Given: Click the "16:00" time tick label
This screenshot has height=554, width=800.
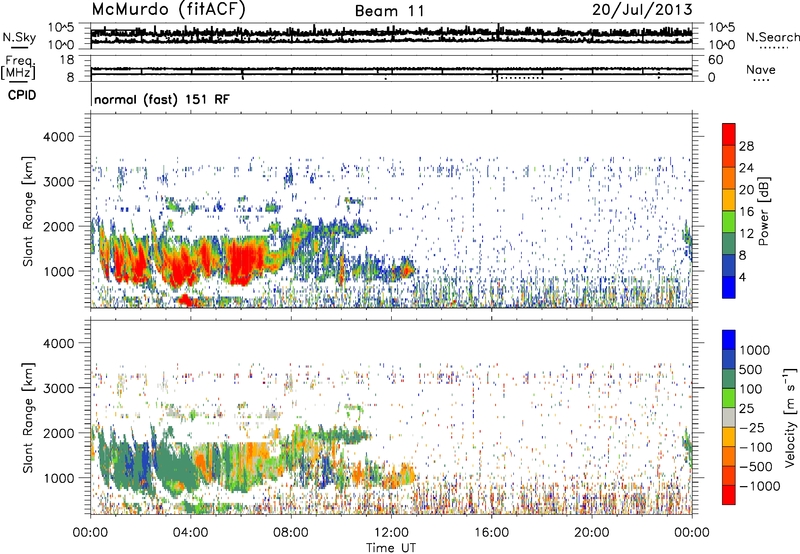Looking at the screenshot, I should click(x=491, y=533).
